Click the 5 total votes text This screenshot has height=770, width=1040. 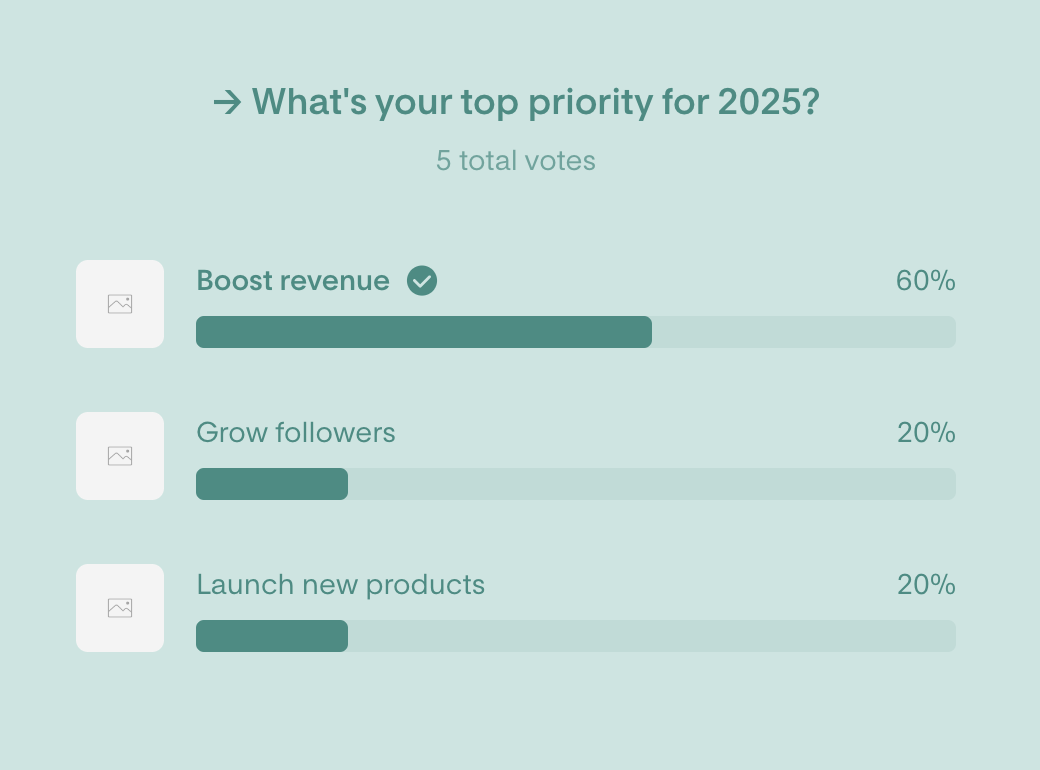click(x=515, y=160)
